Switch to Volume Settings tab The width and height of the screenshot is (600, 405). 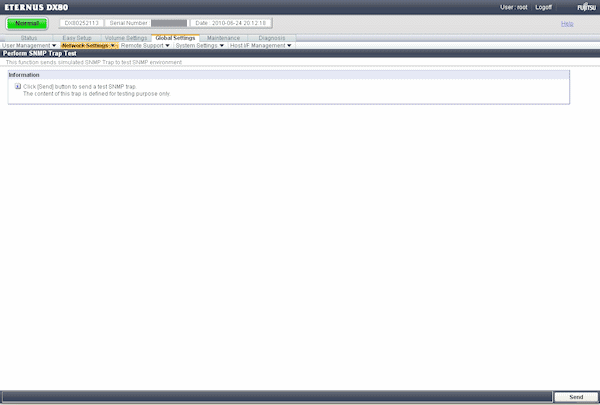click(x=126, y=38)
